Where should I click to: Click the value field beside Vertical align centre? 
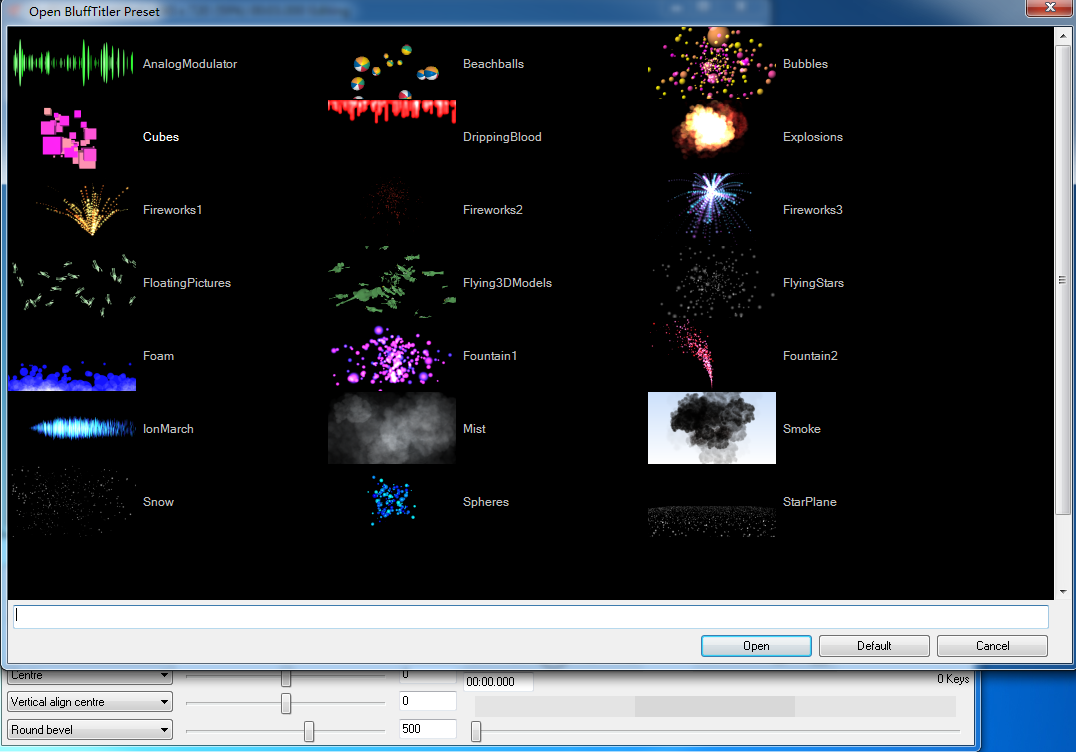[x=428, y=701]
